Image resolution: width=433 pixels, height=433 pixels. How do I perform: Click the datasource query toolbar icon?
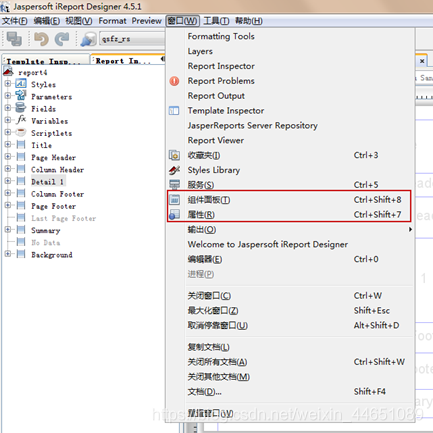coord(88,39)
